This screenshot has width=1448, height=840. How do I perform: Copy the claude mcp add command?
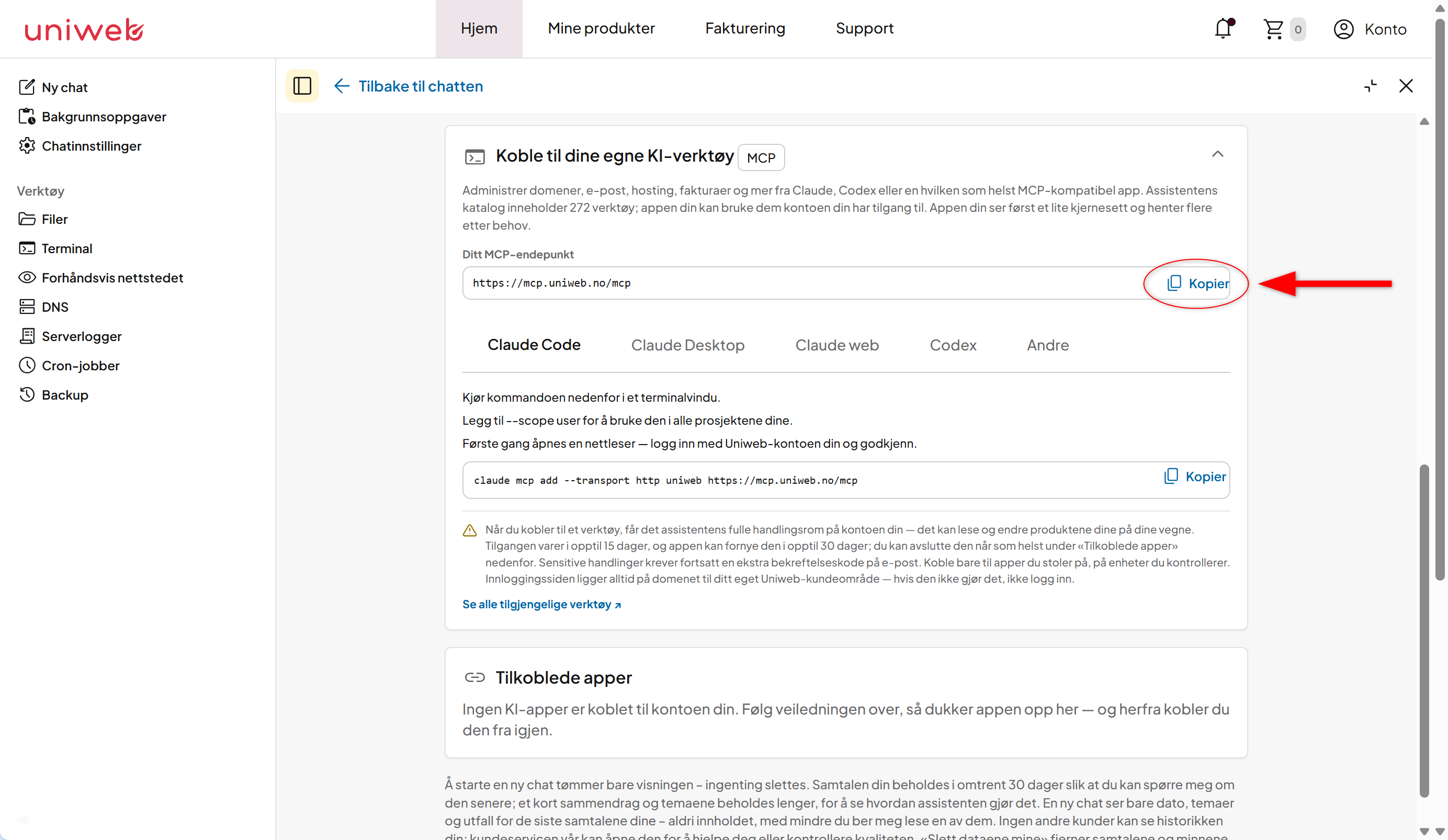pos(1195,476)
